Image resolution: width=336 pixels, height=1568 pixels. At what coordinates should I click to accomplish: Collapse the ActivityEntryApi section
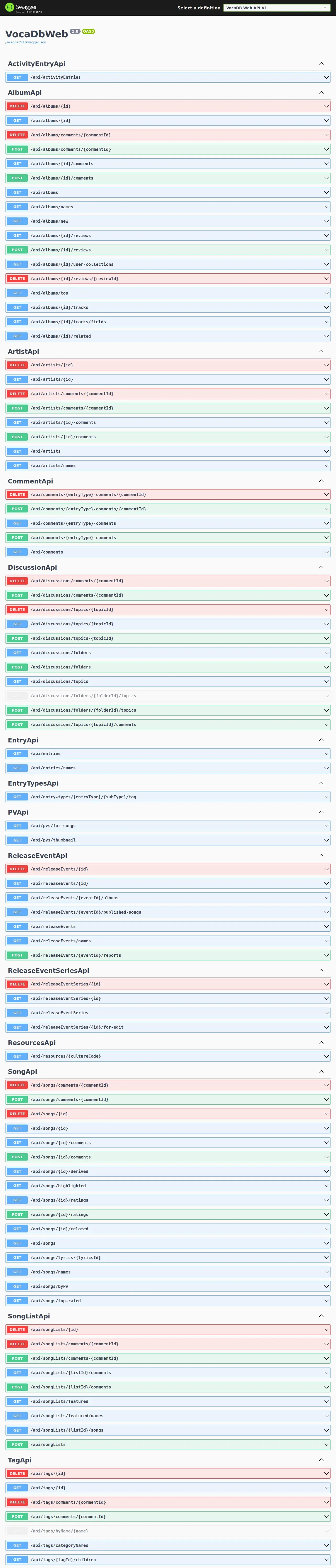coord(321,63)
